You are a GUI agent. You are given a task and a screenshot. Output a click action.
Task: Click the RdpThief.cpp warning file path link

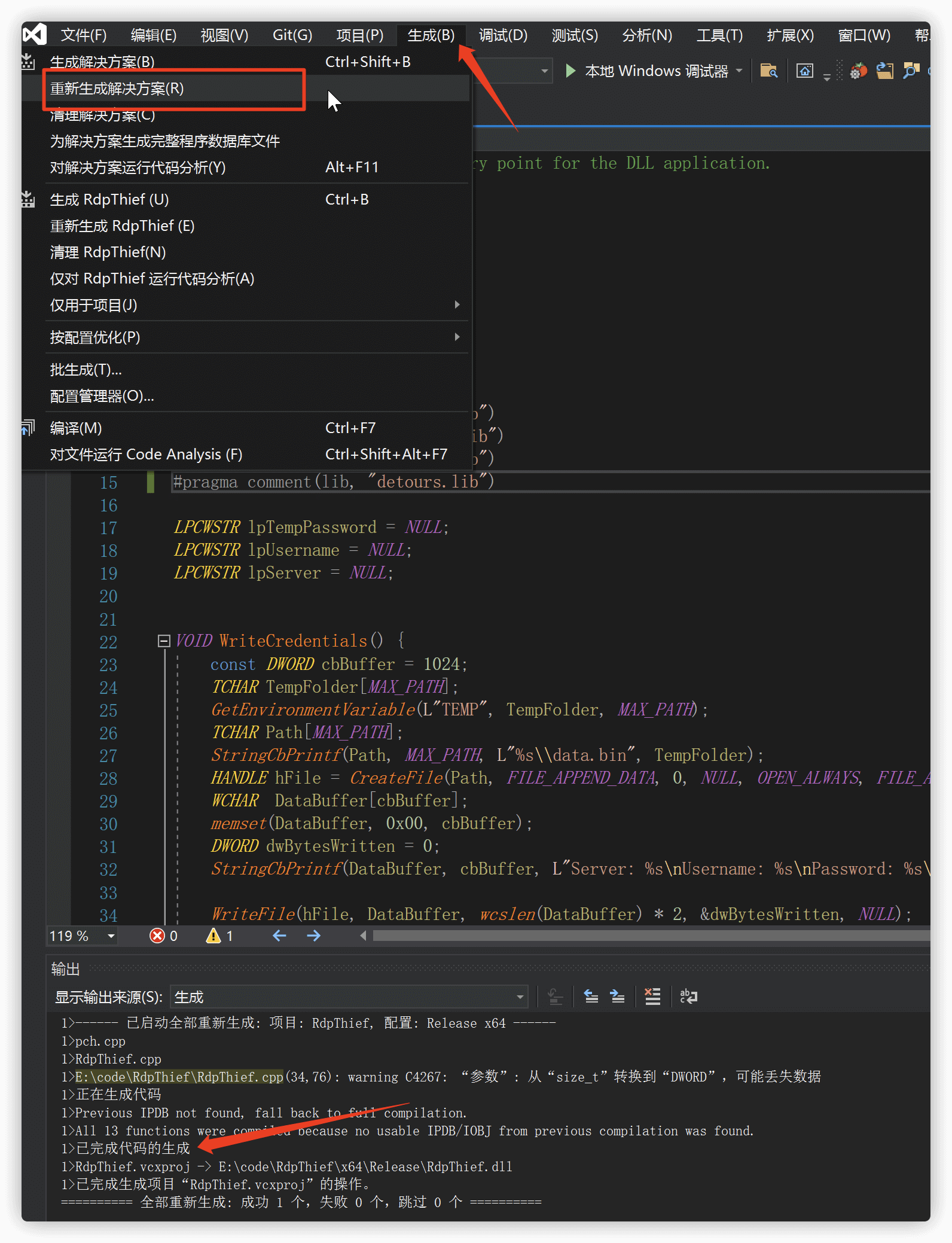pos(179,1077)
